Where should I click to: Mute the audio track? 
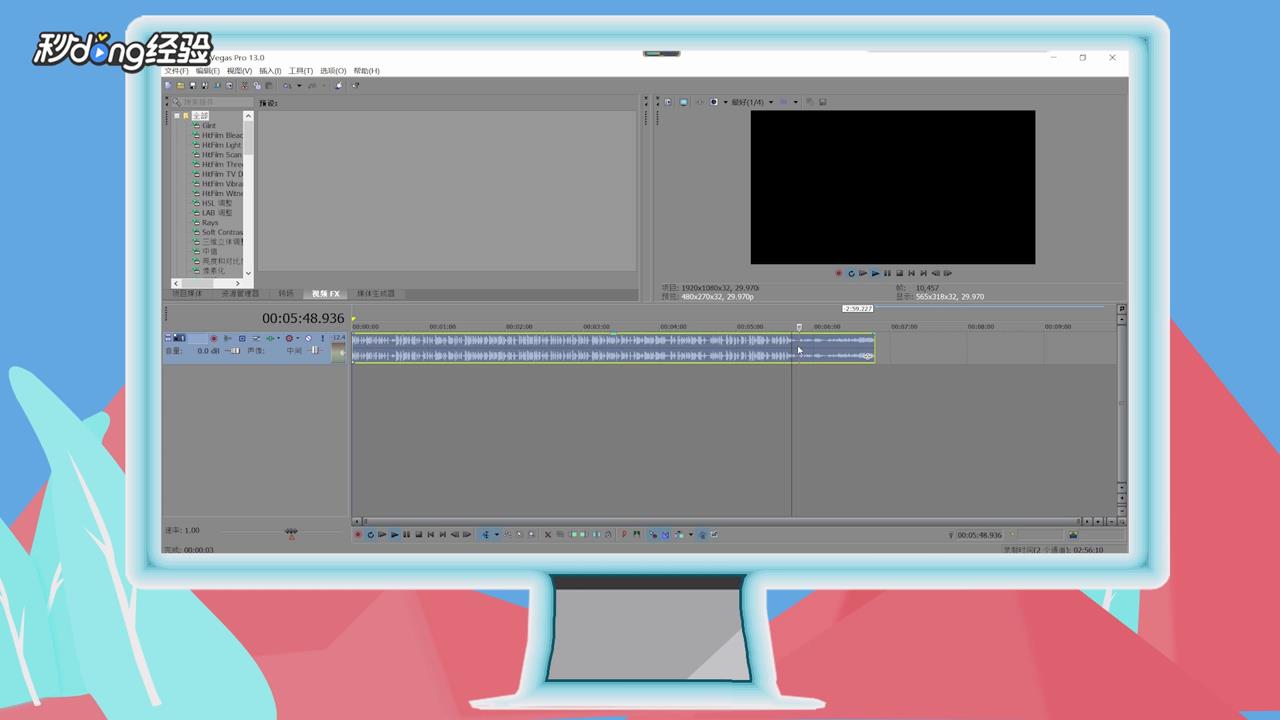click(x=308, y=338)
